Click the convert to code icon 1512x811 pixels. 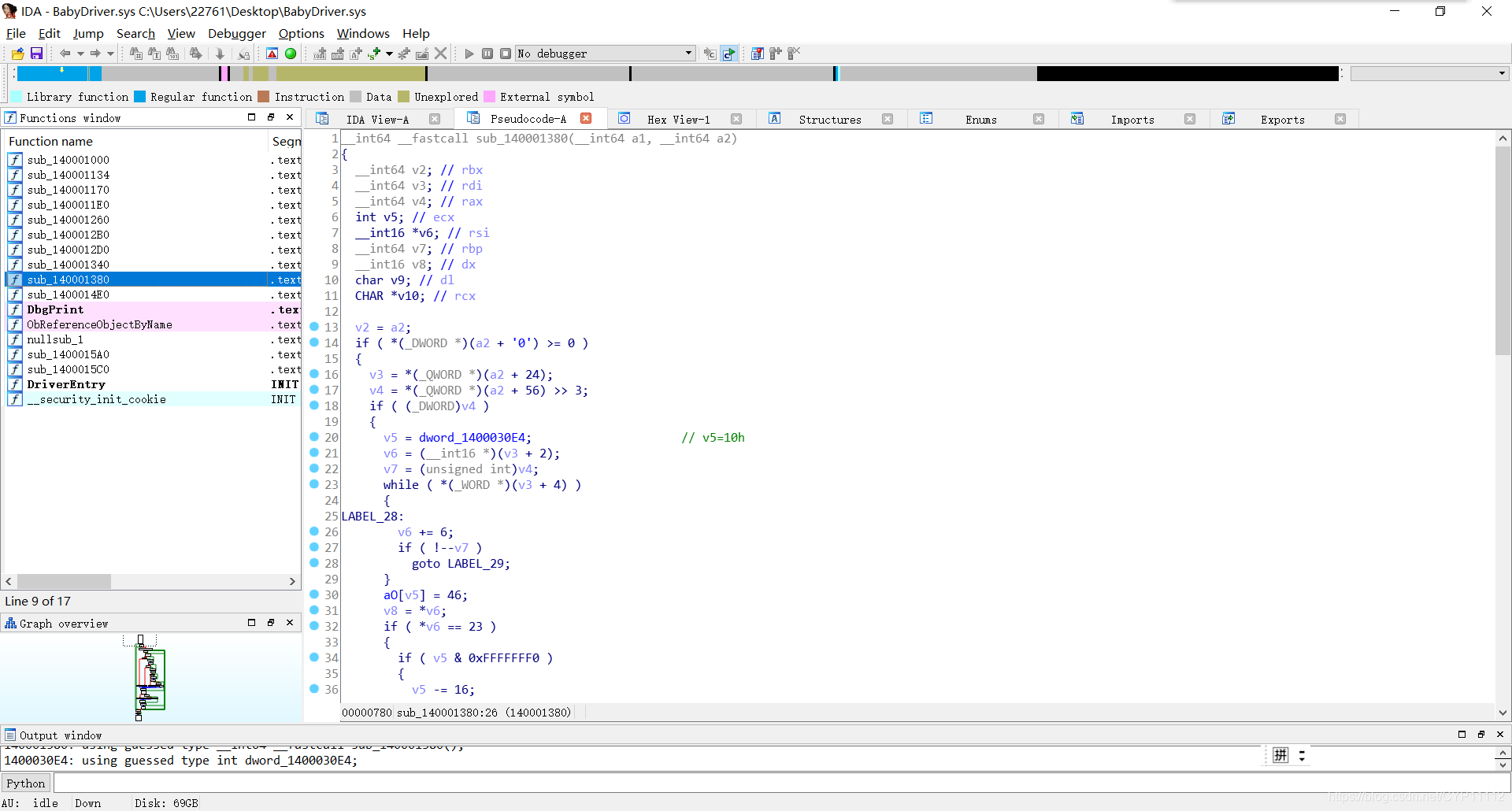320,54
